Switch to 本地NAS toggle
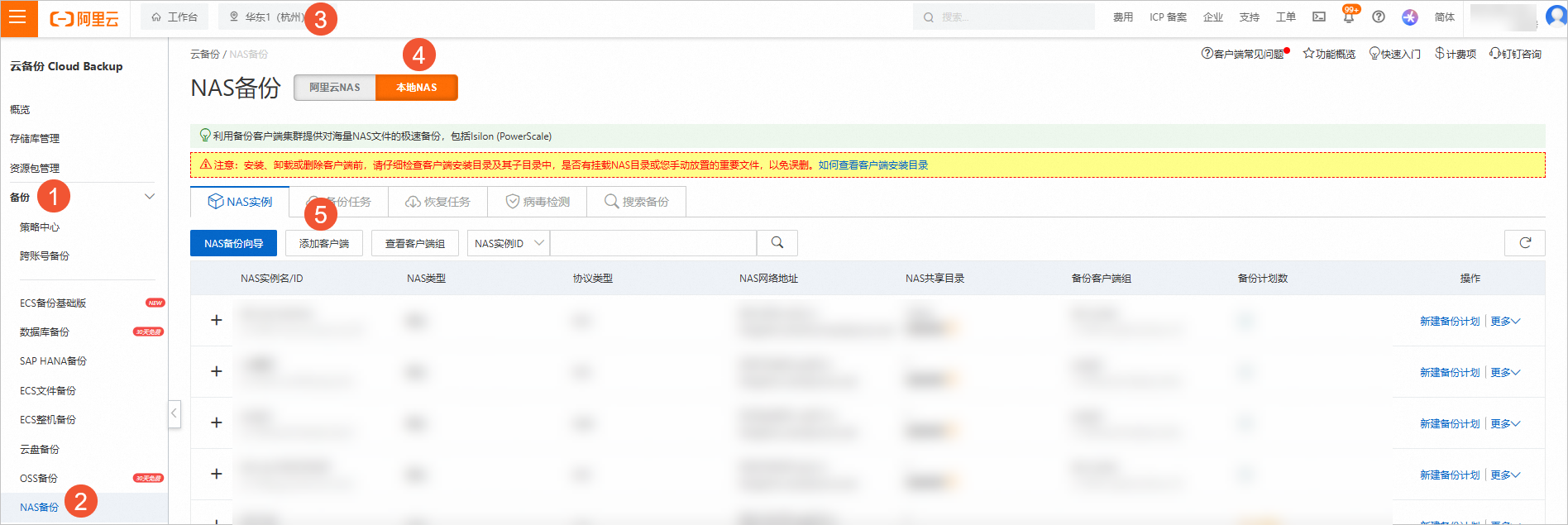 [417, 88]
